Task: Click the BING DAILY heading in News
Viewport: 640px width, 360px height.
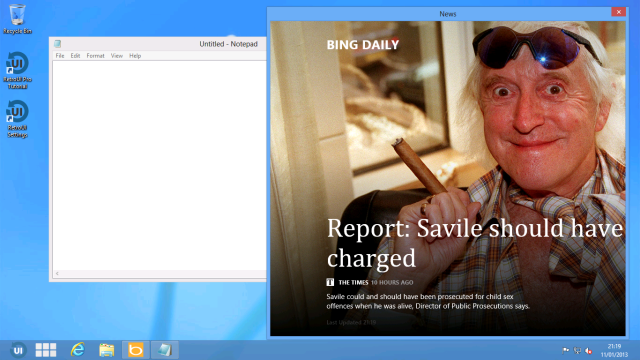Action: pyautogui.click(x=363, y=45)
